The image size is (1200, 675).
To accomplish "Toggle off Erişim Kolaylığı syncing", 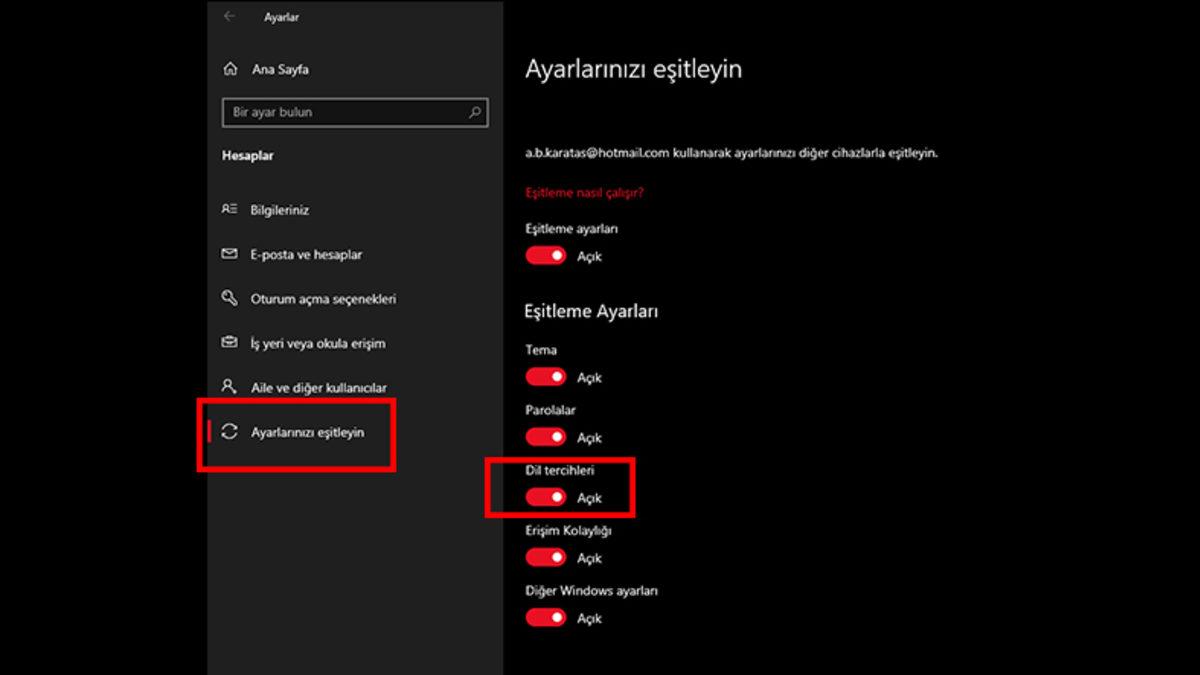I will pos(545,557).
